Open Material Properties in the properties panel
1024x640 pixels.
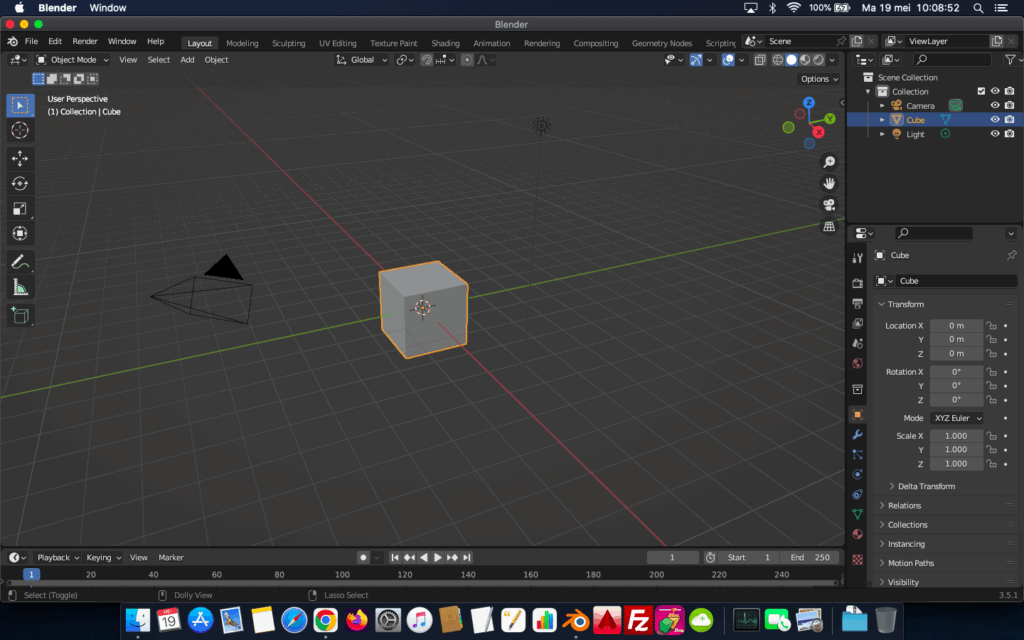tap(857, 535)
